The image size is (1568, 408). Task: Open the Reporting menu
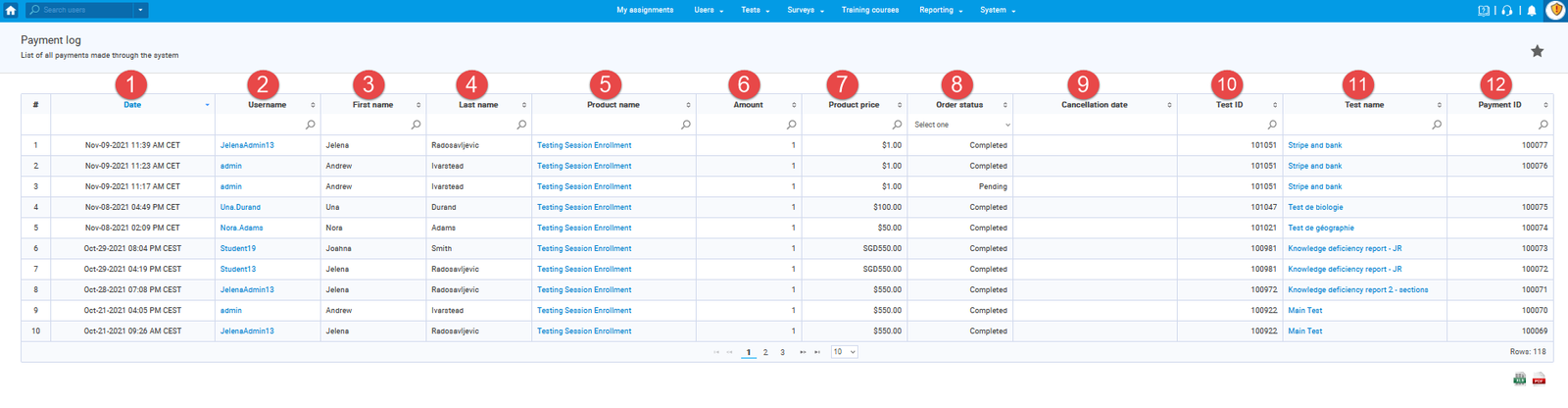coord(940,10)
